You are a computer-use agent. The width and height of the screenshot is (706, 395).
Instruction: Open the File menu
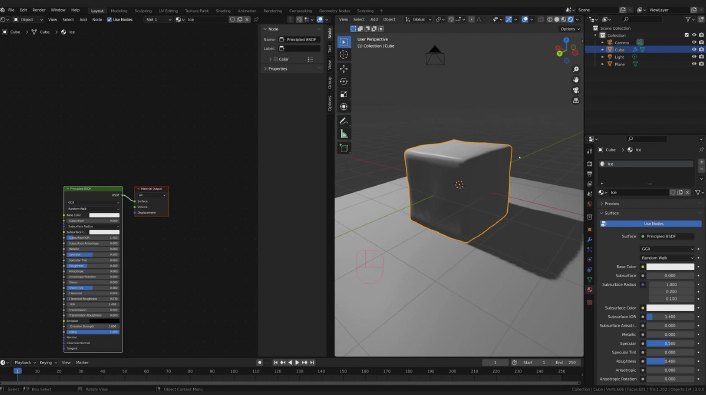(x=11, y=10)
